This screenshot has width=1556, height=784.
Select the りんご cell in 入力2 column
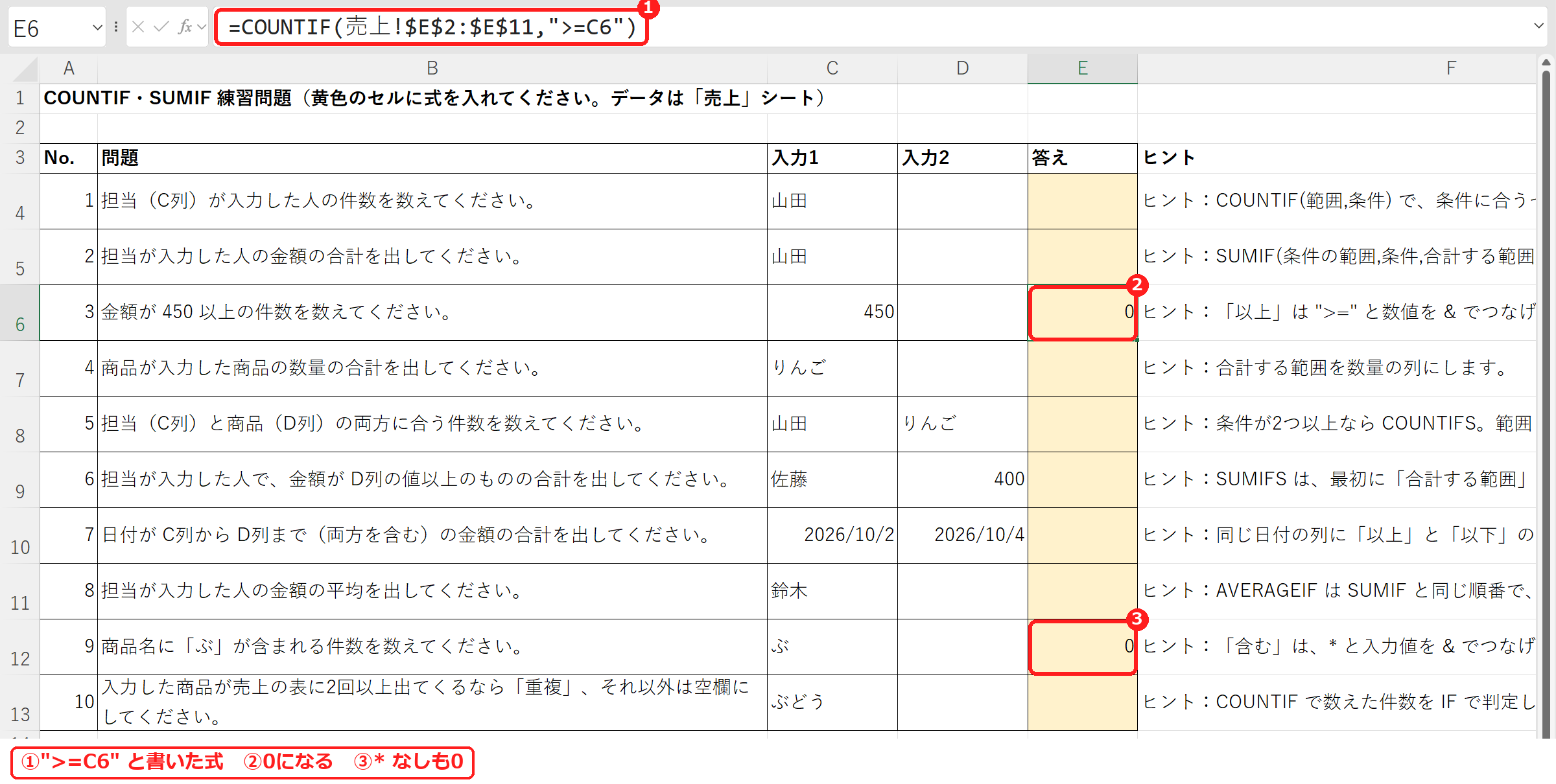(963, 424)
